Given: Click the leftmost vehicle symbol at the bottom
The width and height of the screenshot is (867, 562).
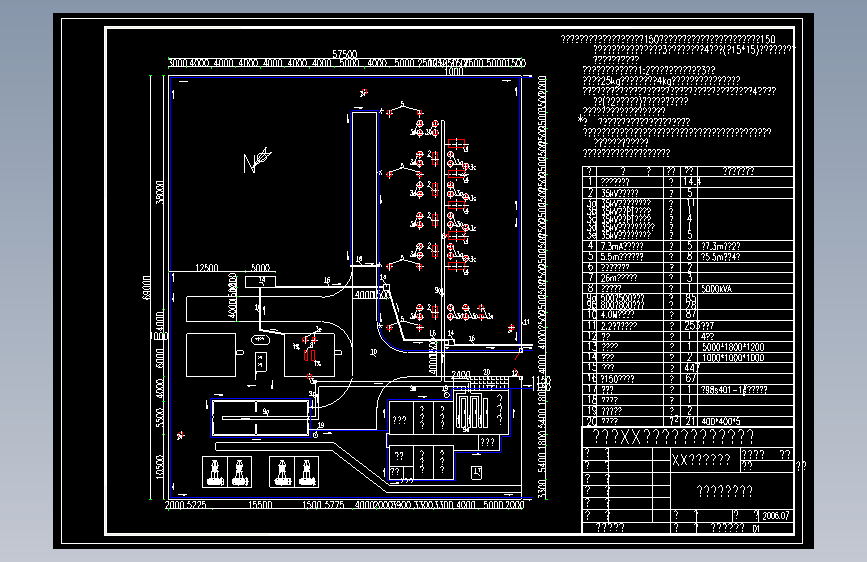Looking at the screenshot, I should [x=215, y=472].
